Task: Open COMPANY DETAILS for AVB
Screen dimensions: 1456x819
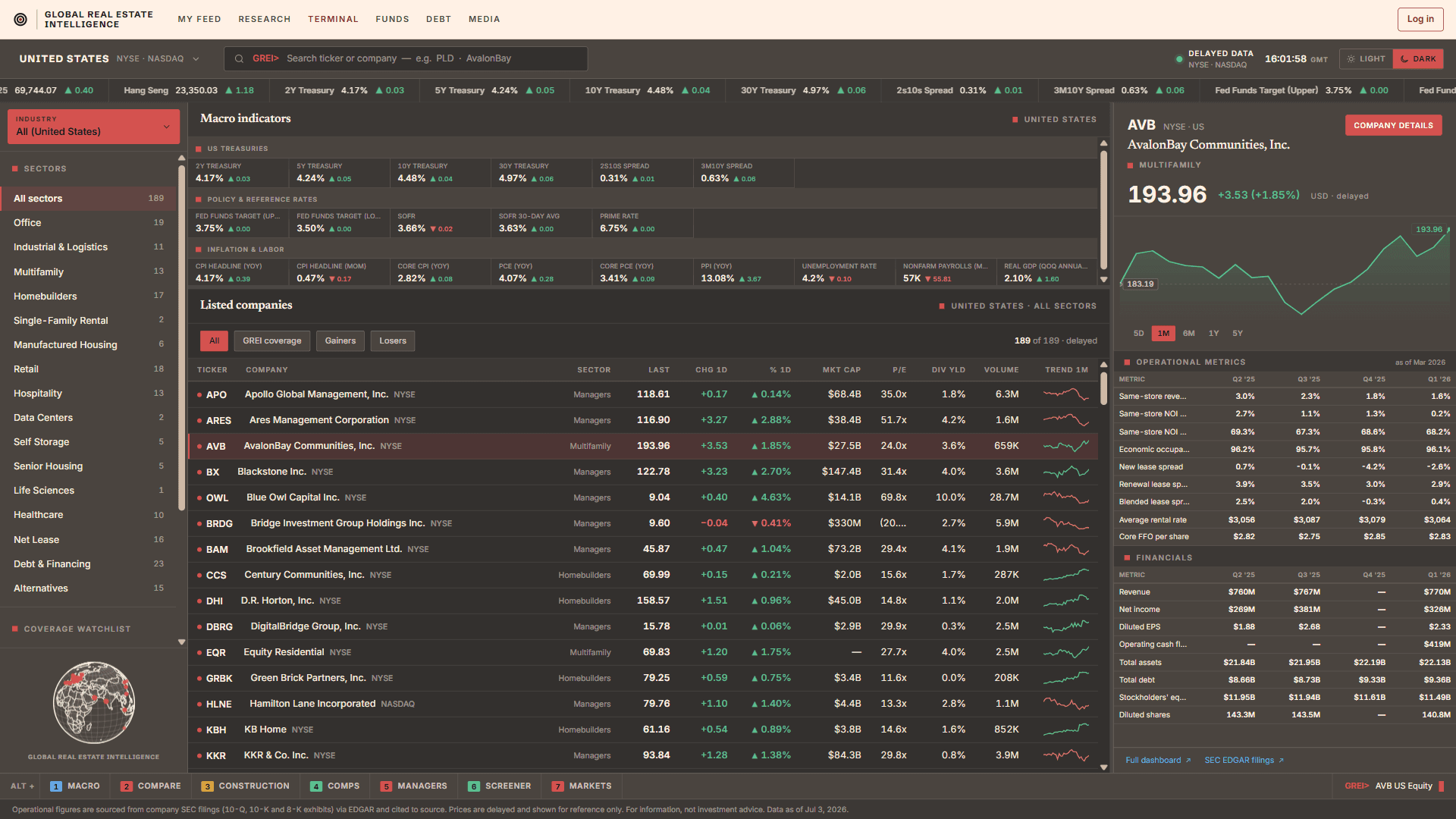Action: point(1393,126)
